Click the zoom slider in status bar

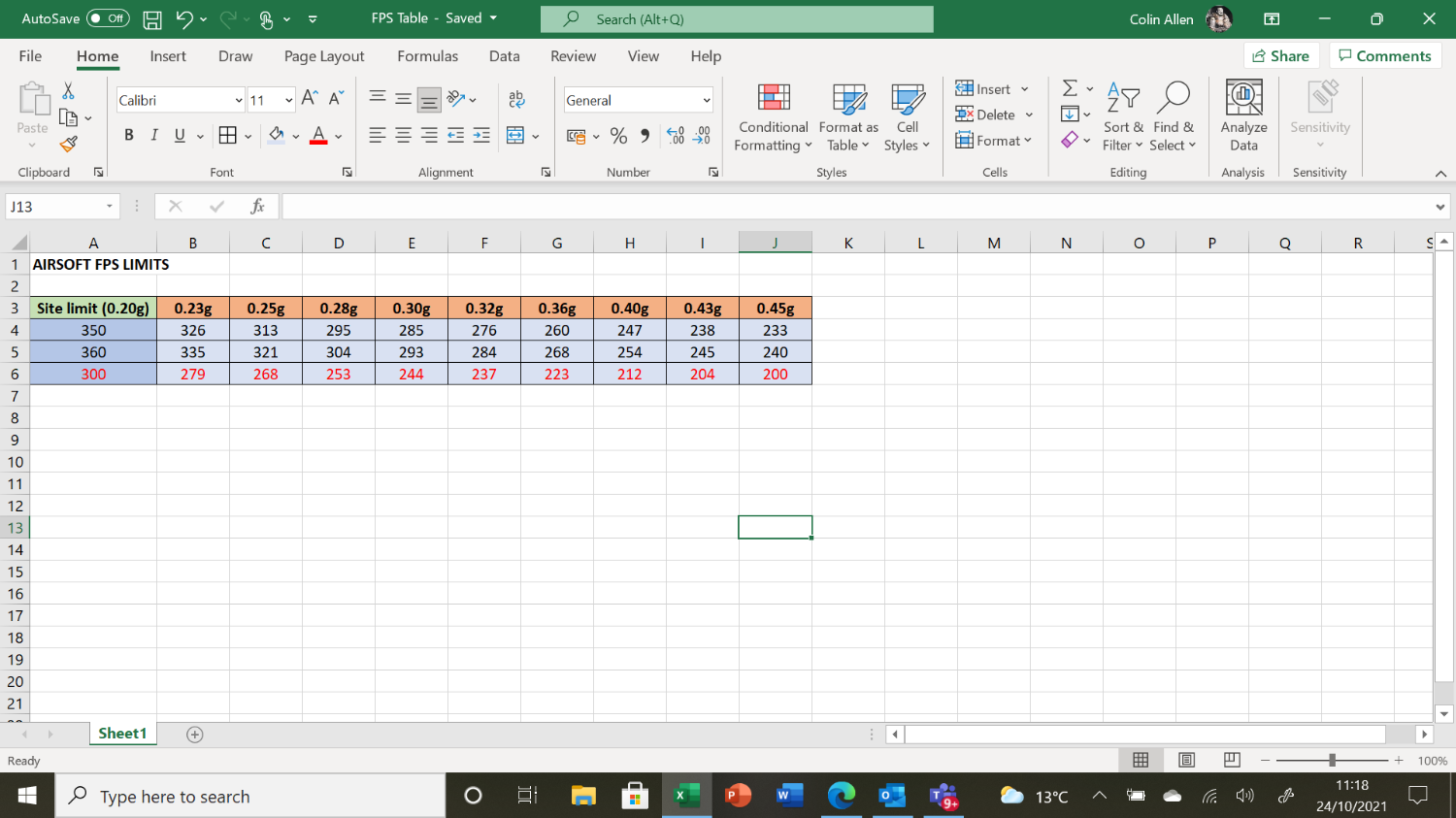pyautogui.click(x=1332, y=761)
